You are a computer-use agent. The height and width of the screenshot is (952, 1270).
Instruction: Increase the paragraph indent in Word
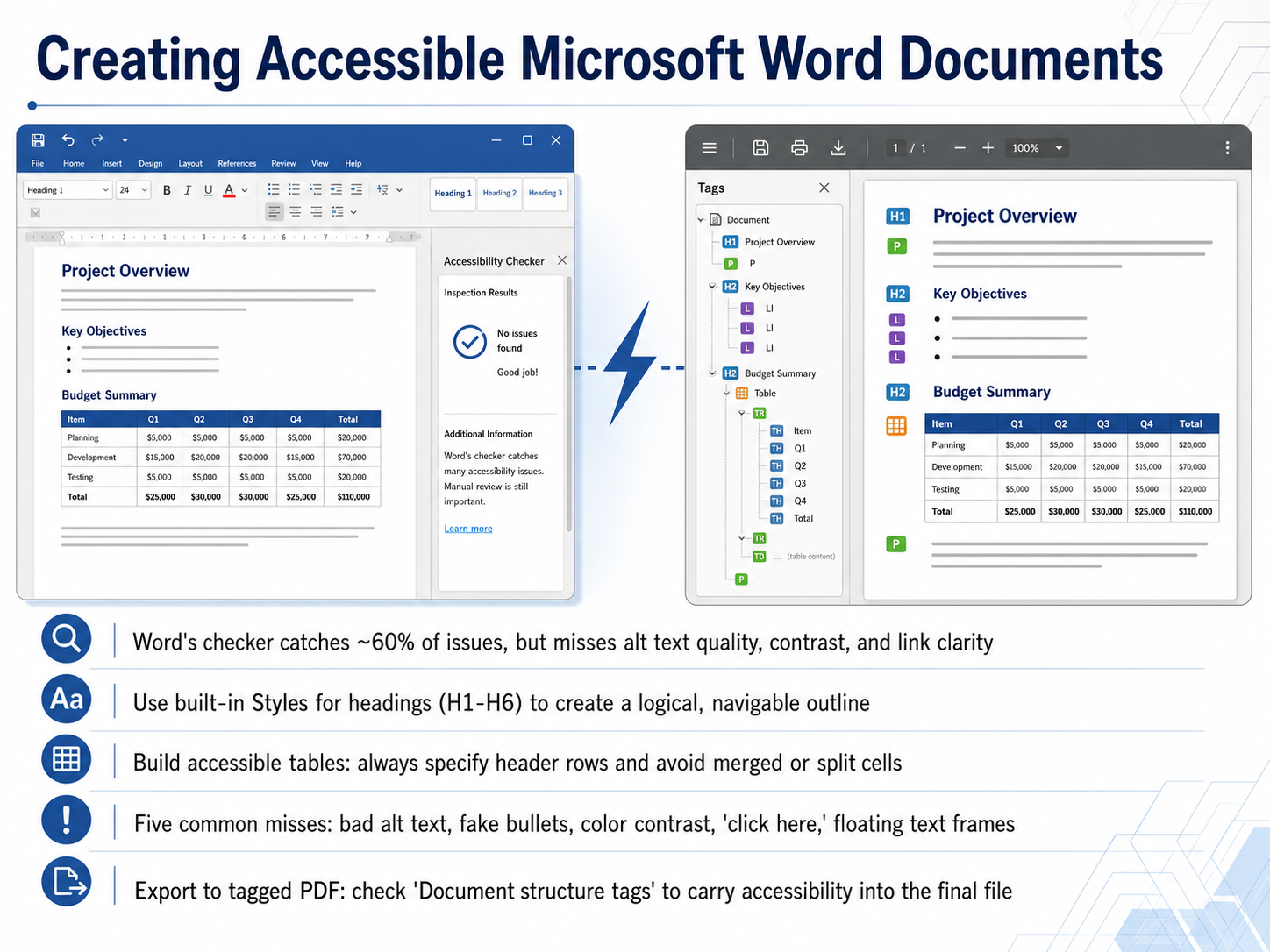coord(356,189)
